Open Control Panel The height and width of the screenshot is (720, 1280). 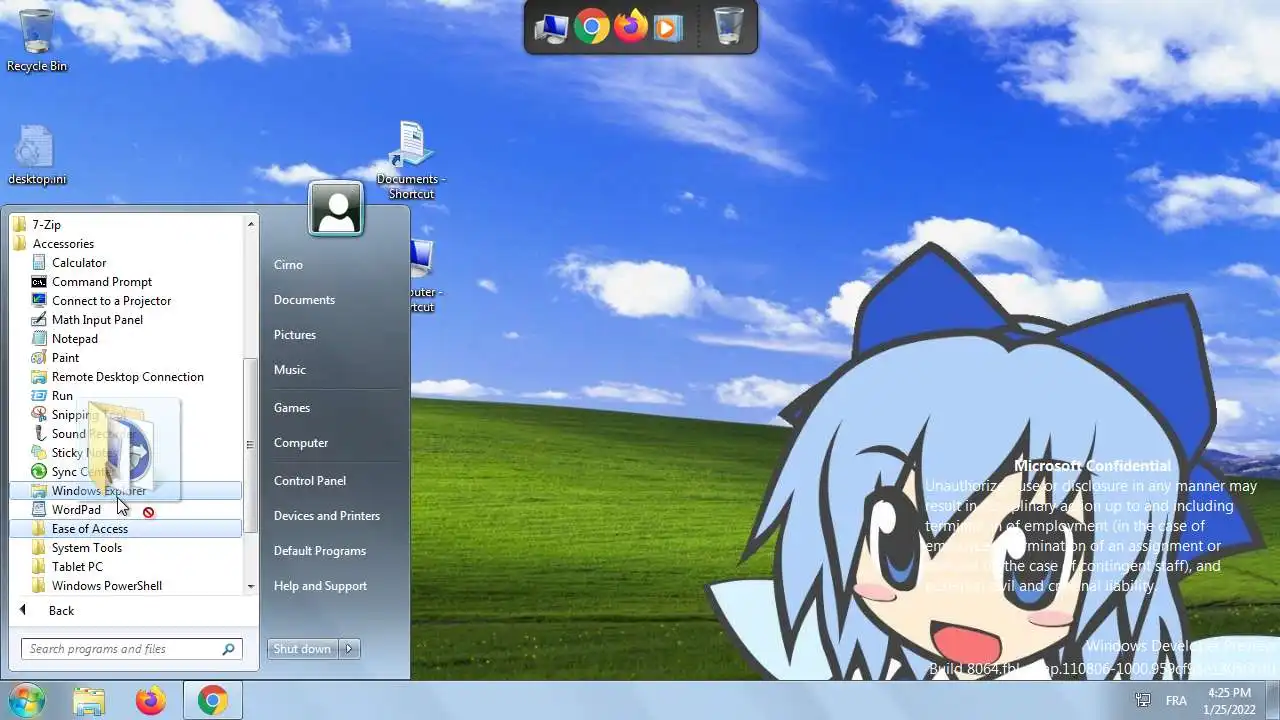310,481
